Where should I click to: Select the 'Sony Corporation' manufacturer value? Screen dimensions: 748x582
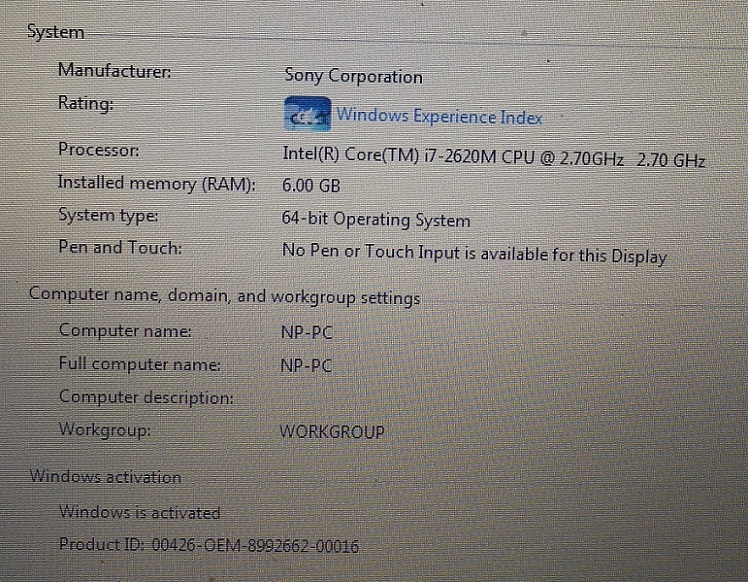point(353,76)
